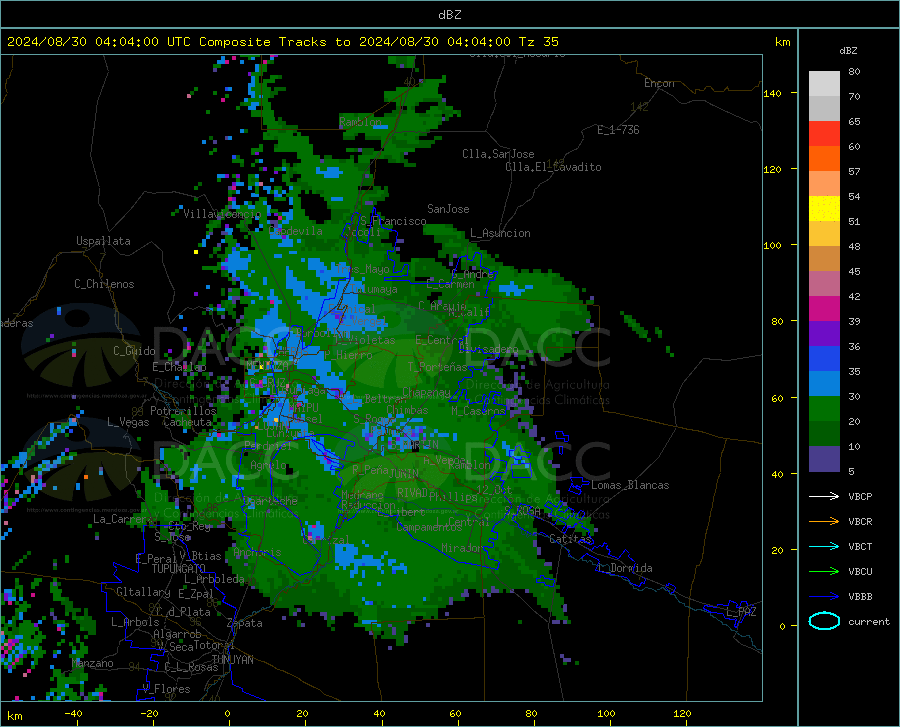Screen dimensions: 900x727
Task: Click the 'Gltallary' map label
Action: 143,592
